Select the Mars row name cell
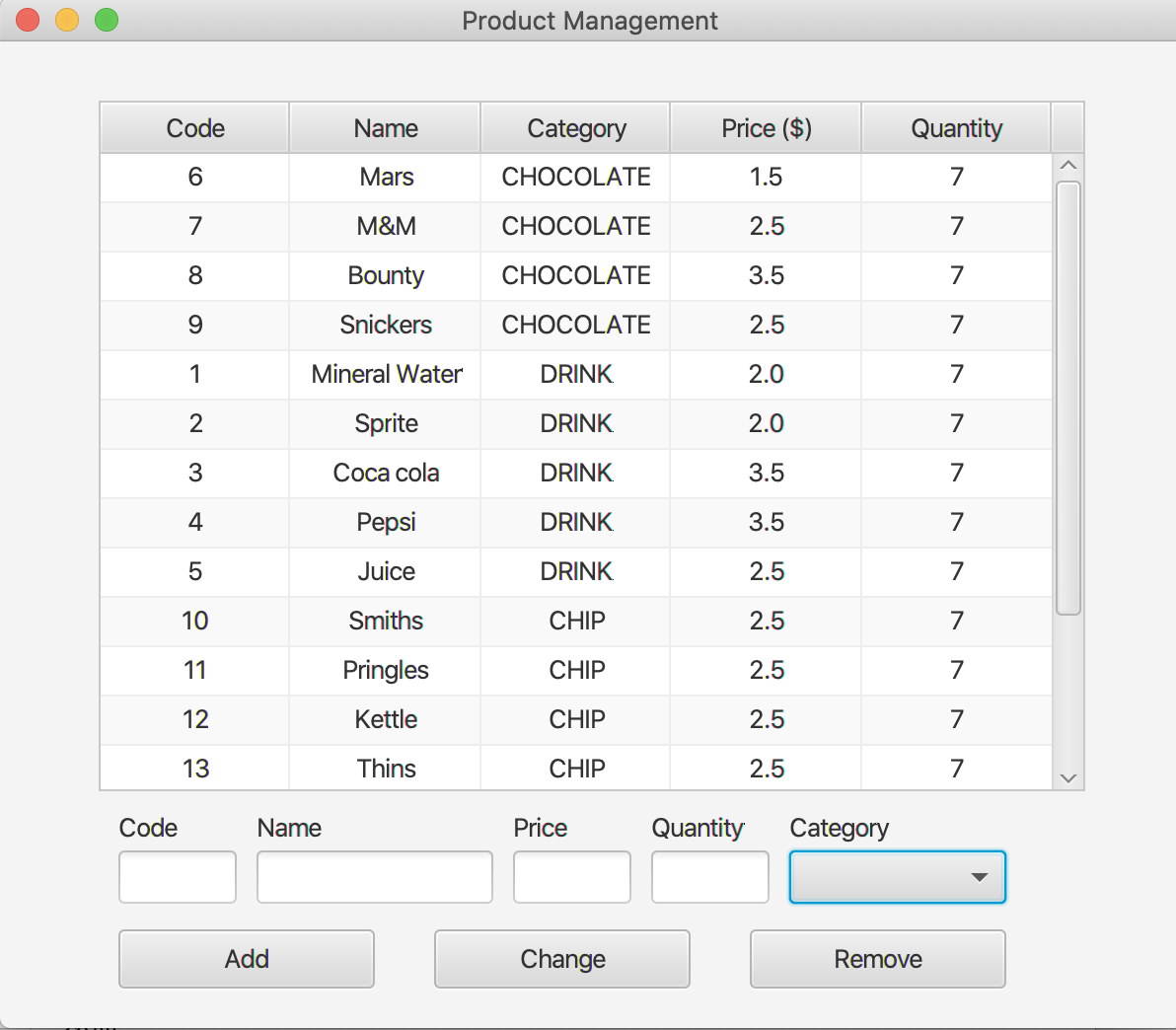1176x1030 pixels. pyautogui.click(x=386, y=177)
